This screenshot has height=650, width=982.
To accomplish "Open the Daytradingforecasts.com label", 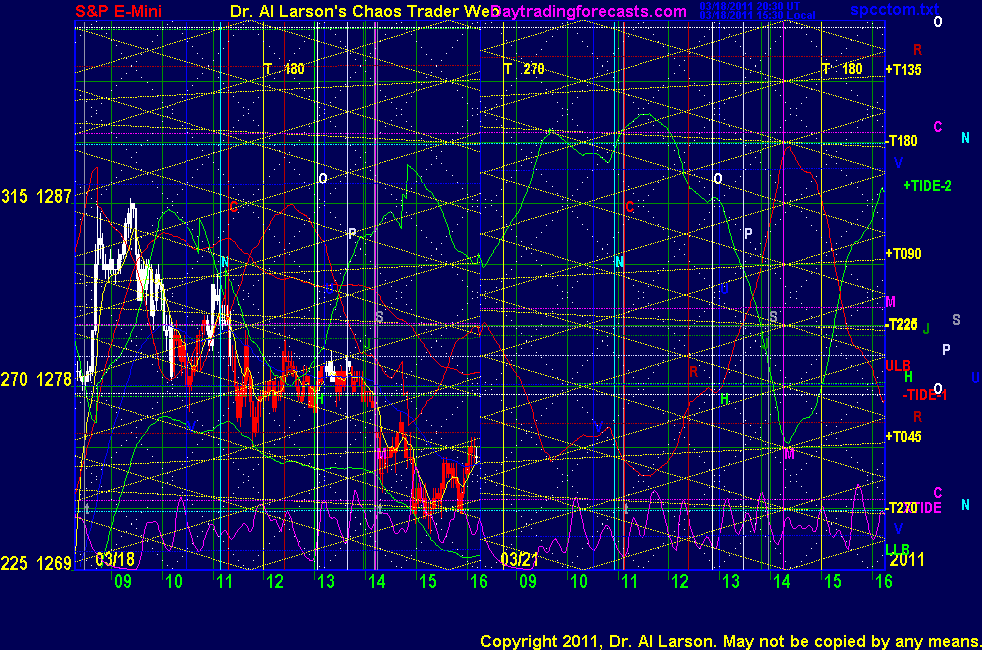I will [x=589, y=11].
